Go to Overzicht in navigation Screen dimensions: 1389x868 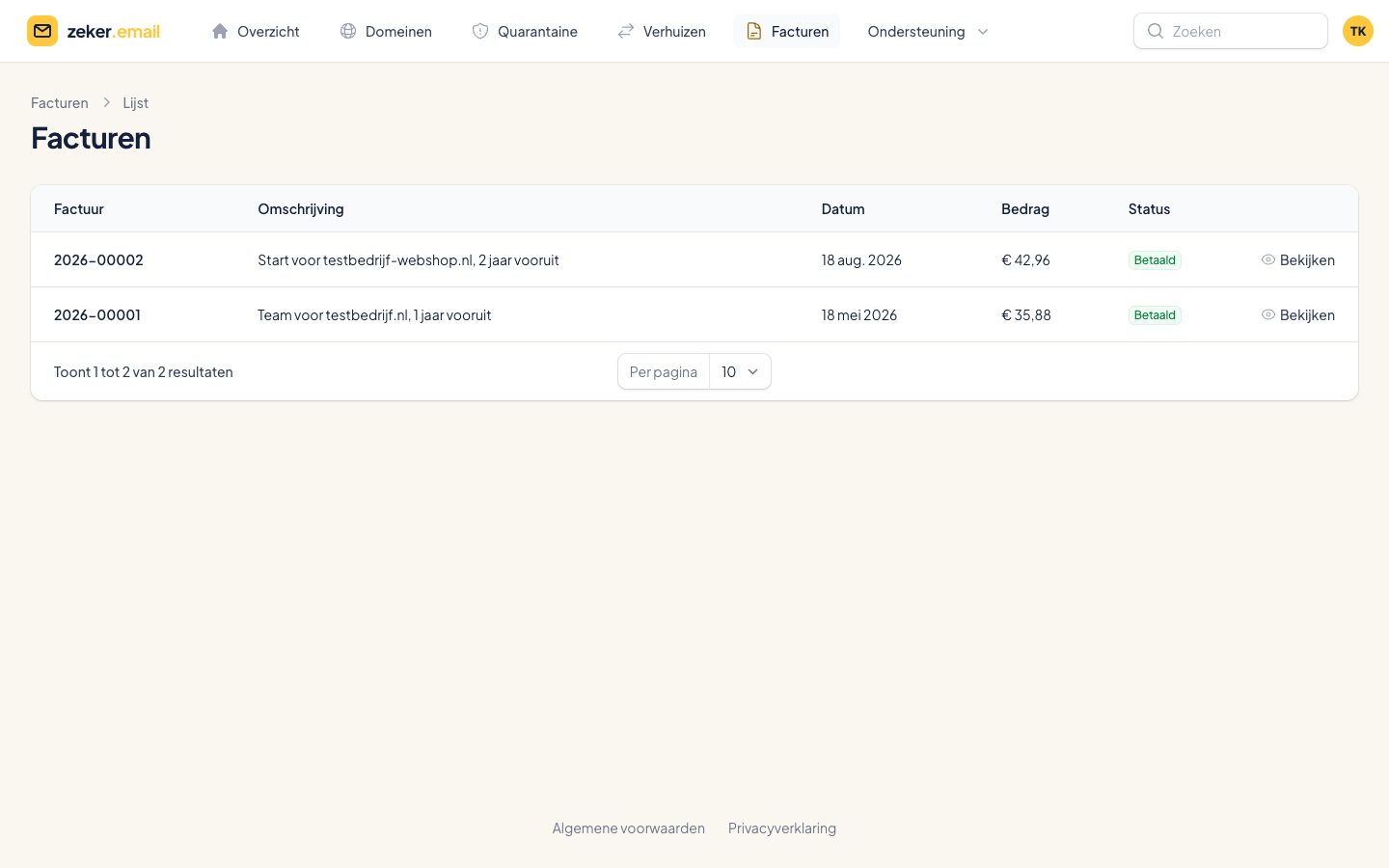[x=256, y=31]
